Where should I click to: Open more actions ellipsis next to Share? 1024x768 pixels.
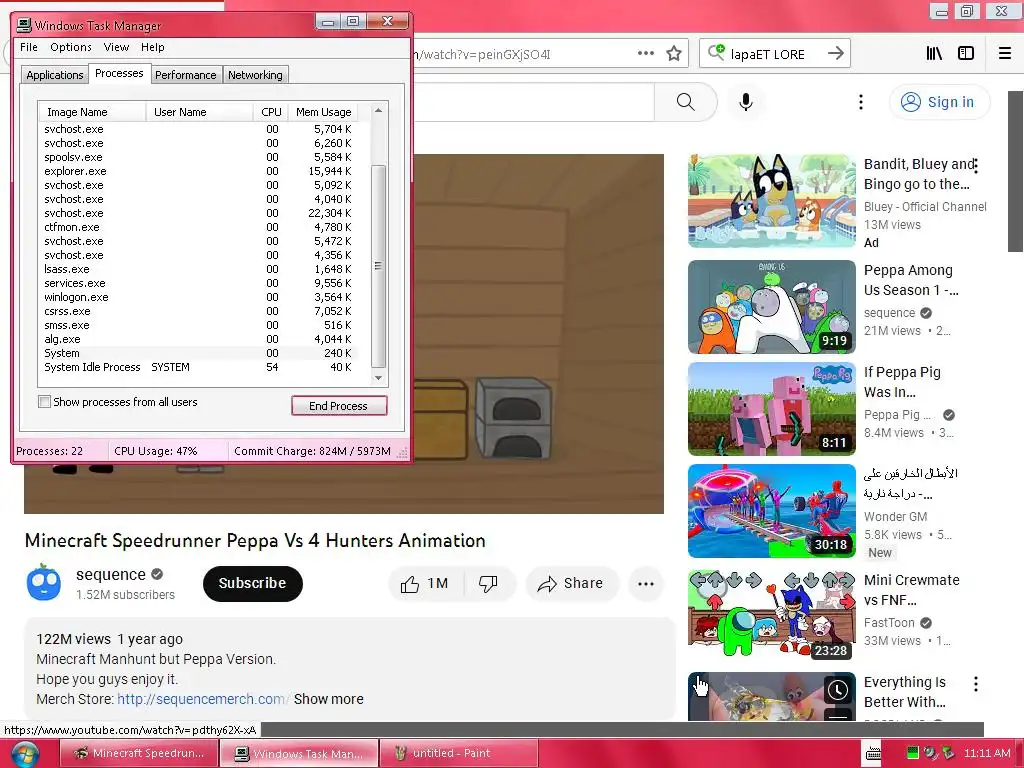click(646, 584)
